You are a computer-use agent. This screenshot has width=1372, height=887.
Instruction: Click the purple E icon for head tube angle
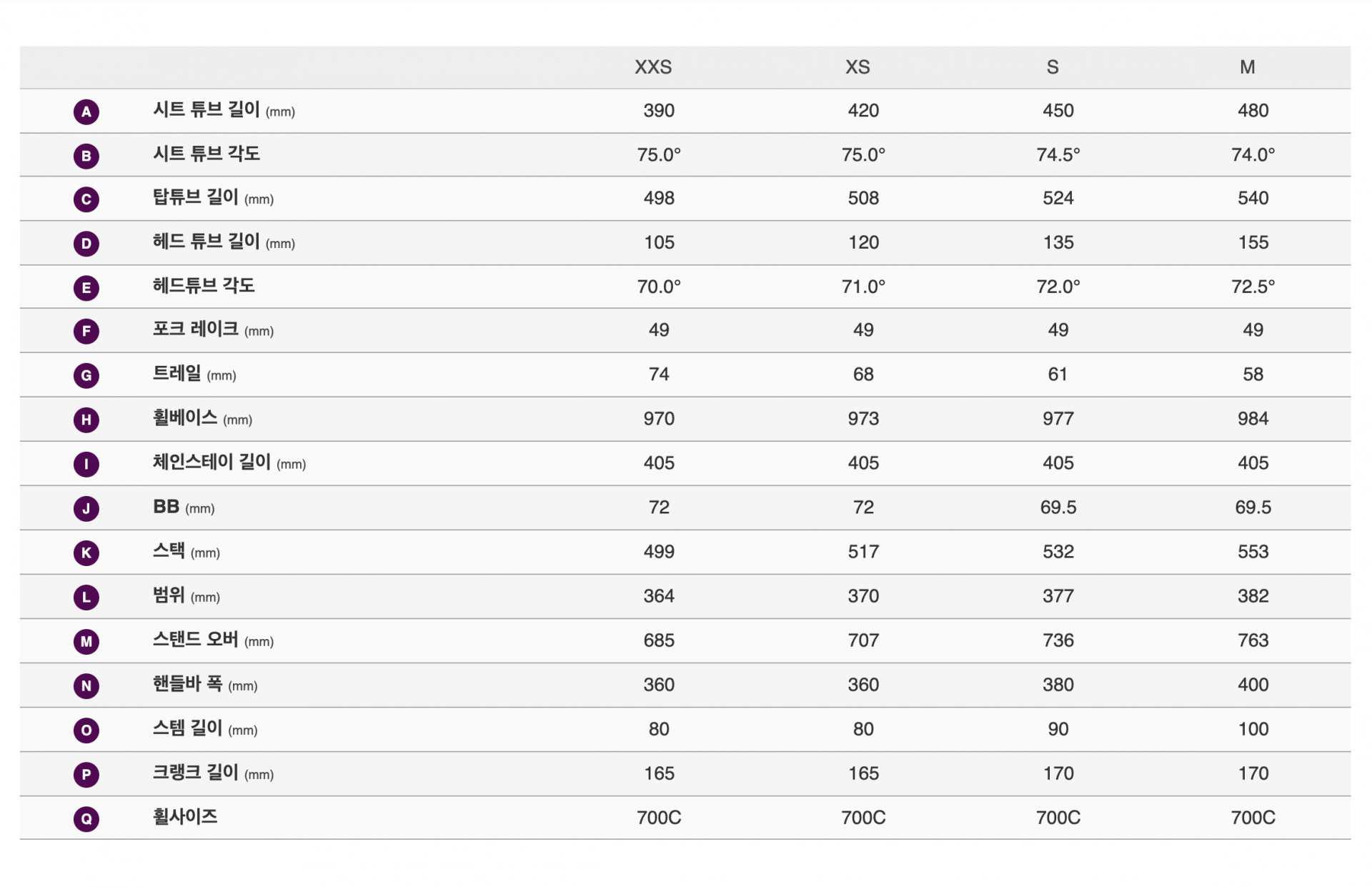[x=86, y=288]
